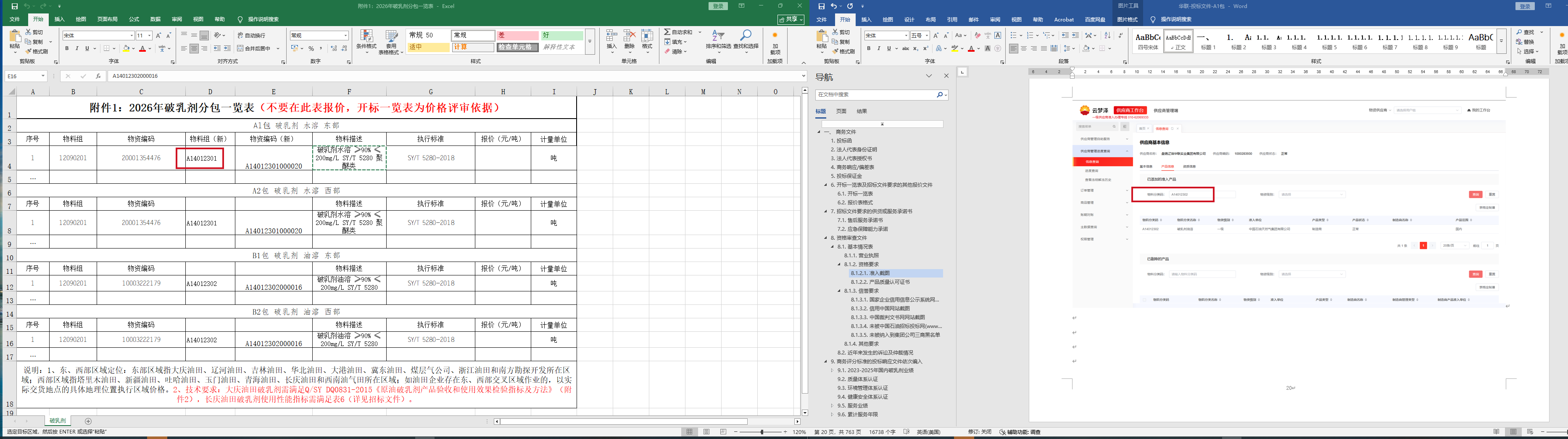This screenshot has width=1568, height=439.
Task: Go to '8.1.2.2. 产品质量认可证书' heading
Action: 880,282
